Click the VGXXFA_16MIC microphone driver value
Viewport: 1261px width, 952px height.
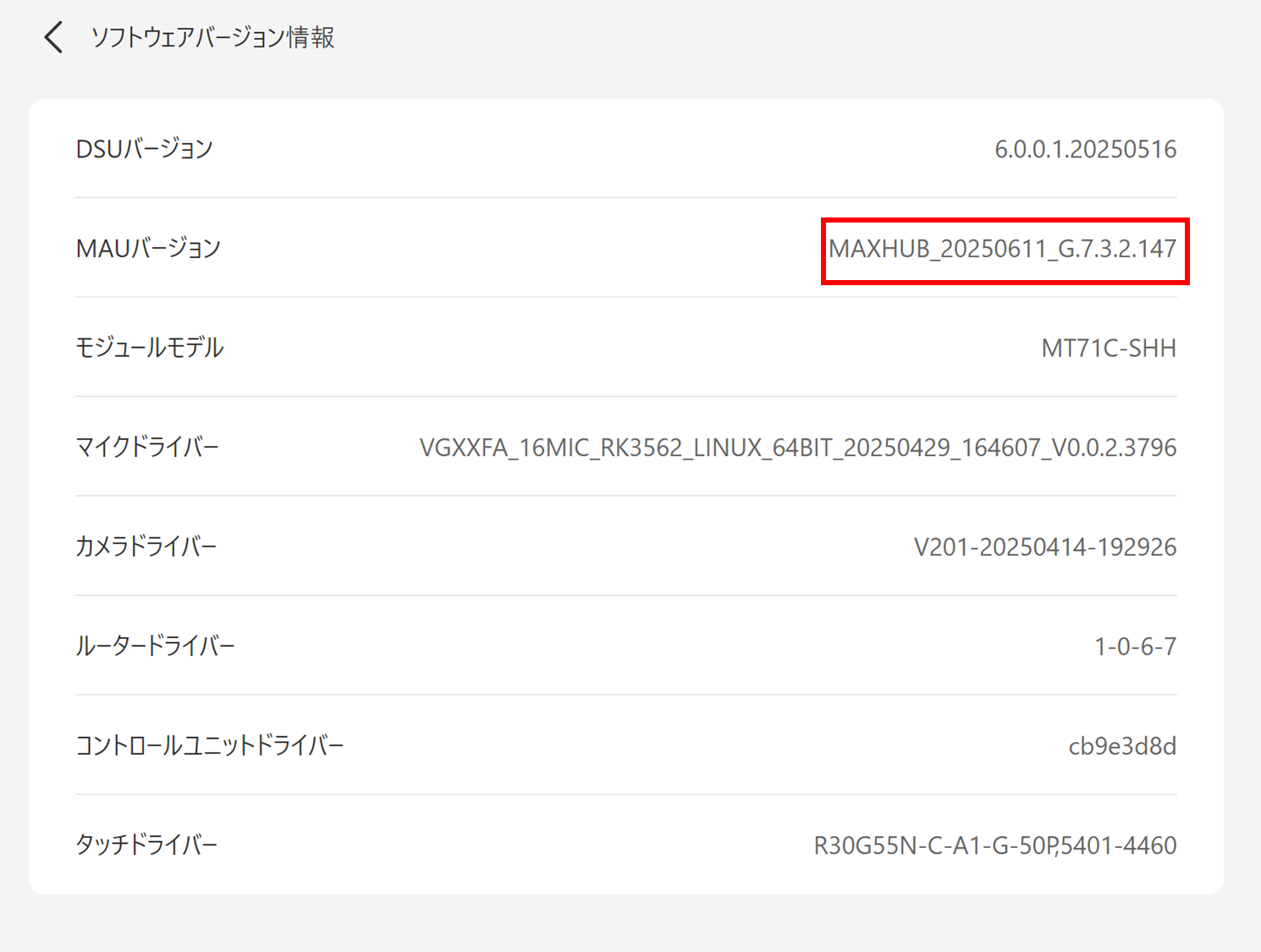797,447
